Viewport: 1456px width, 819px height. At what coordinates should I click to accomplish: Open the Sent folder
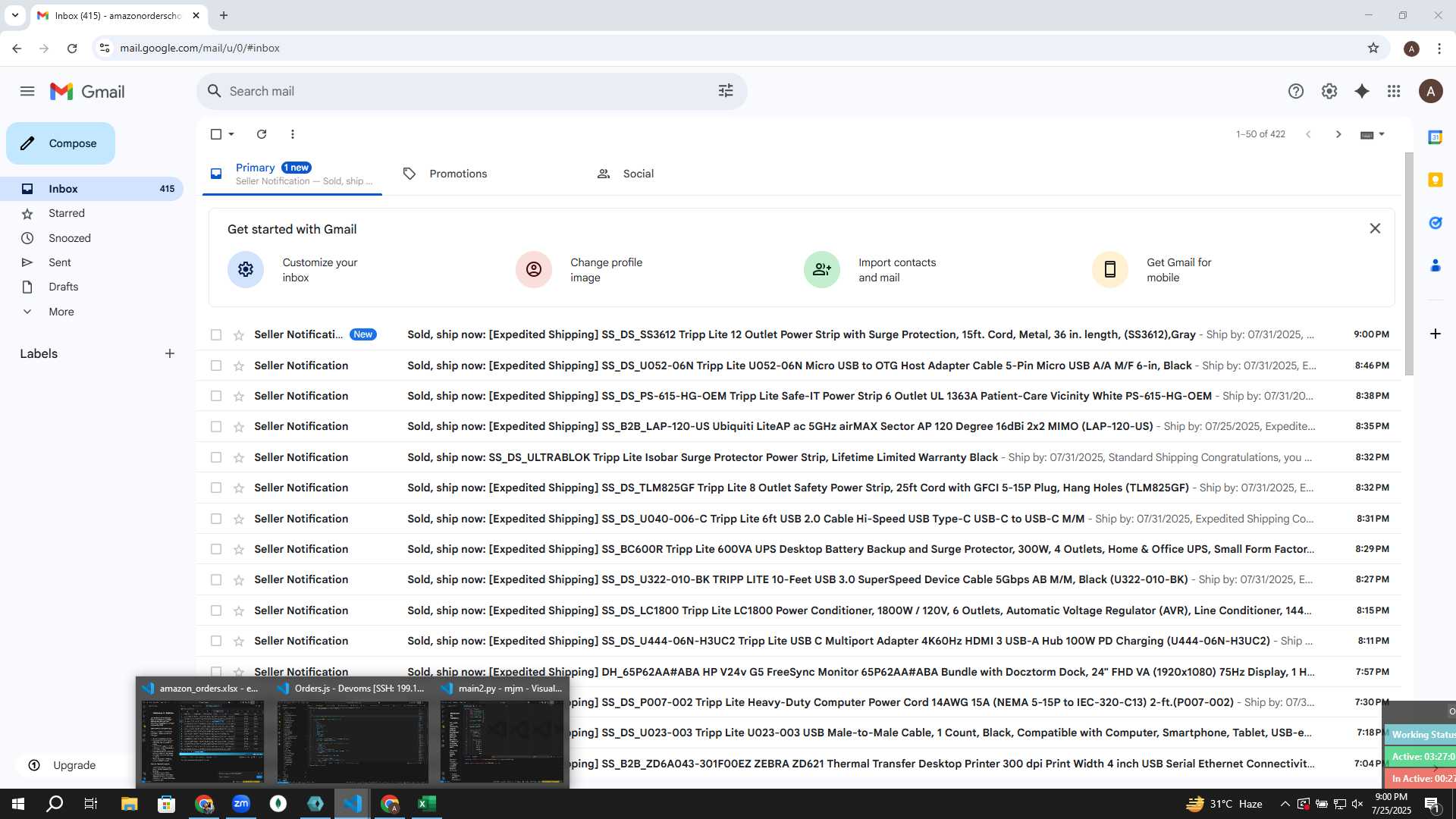(x=91, y=262)
